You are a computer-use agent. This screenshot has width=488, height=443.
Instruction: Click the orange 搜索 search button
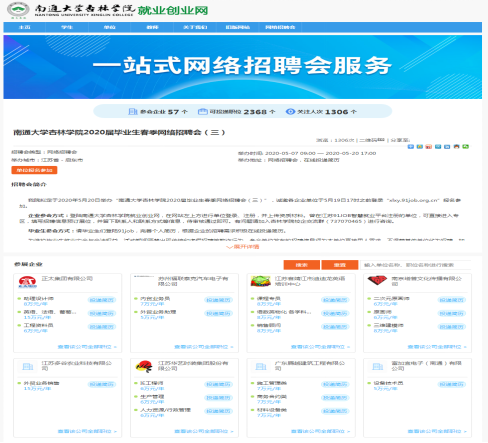click(302, 265)
